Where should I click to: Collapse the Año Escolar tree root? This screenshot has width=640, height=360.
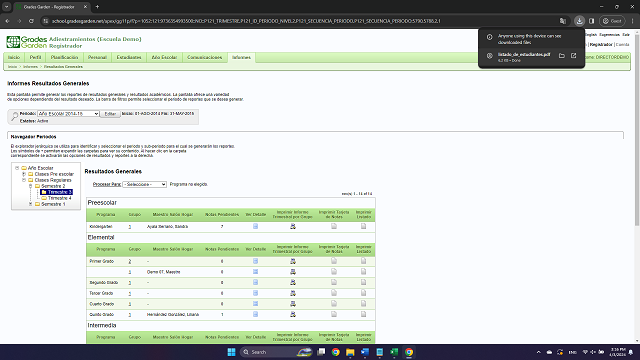point(17,168)
